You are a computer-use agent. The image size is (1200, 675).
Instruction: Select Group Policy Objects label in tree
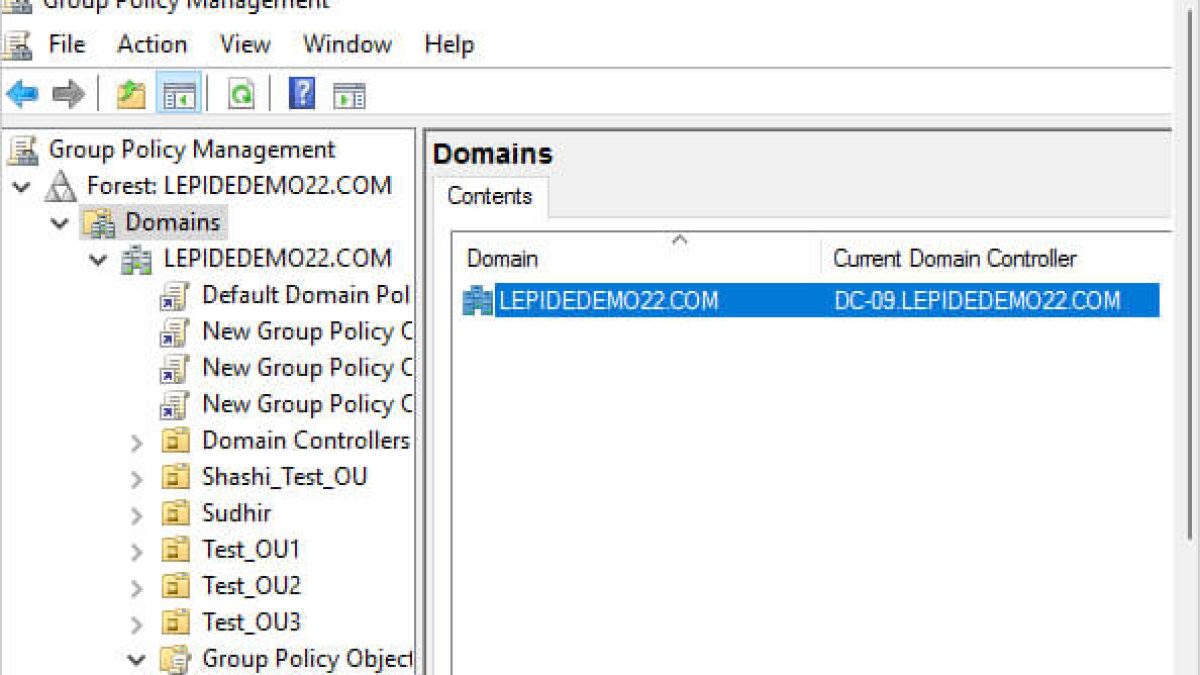307,659
